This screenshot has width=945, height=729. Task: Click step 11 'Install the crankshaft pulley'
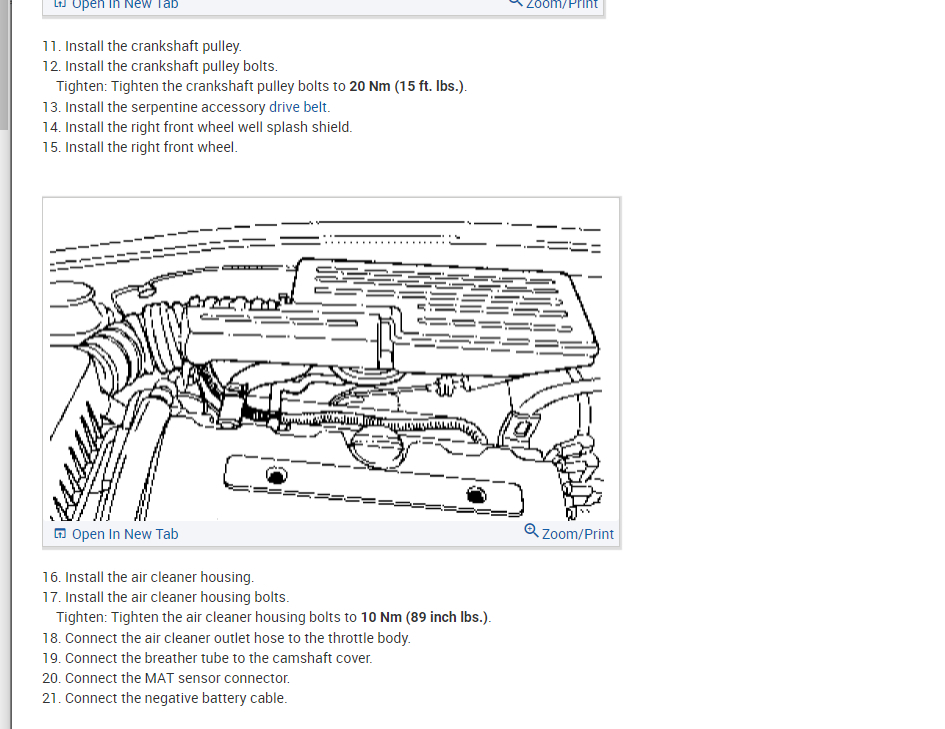pyautogui.click(x=142, y=46)
